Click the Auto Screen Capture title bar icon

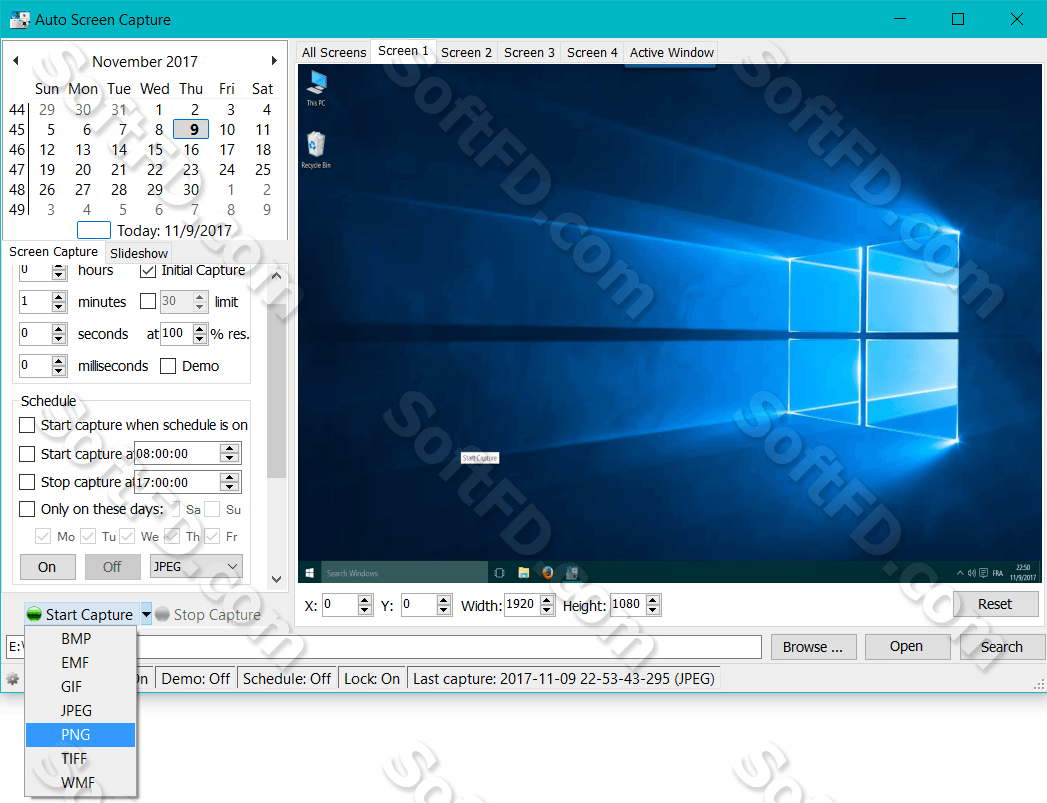click(19, 19)
